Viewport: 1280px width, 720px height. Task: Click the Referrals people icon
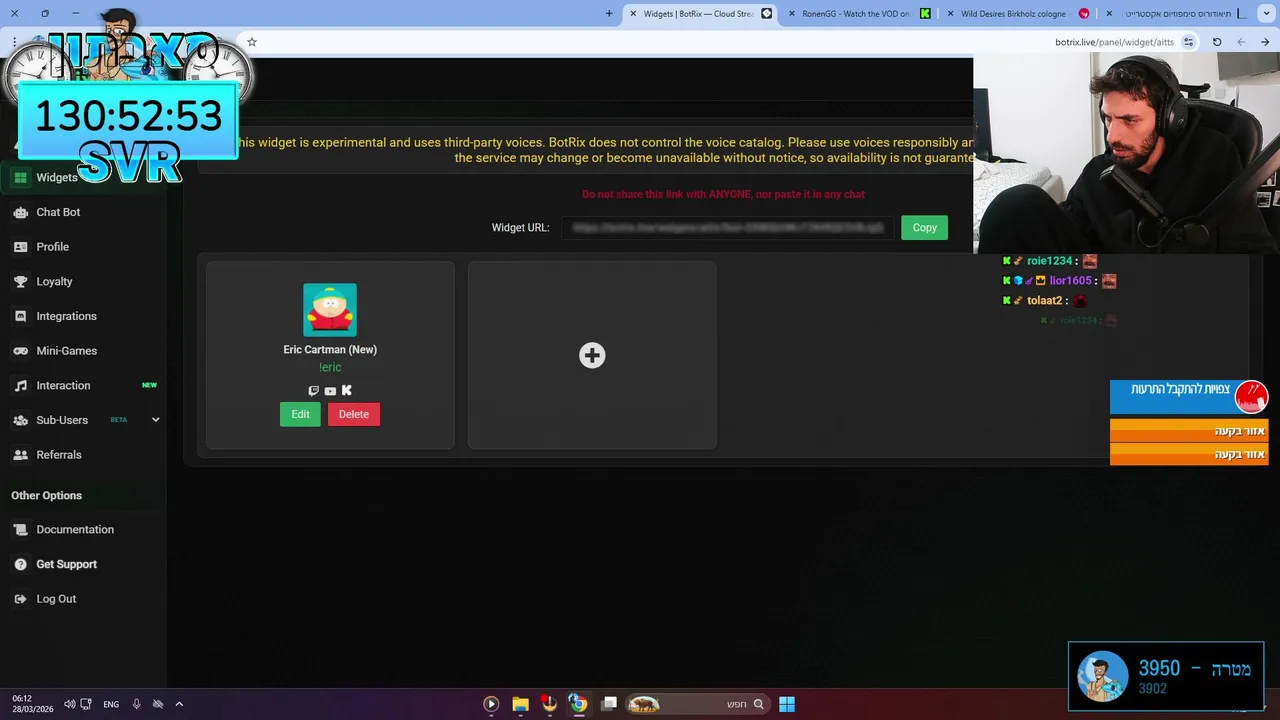pyautogui.click(x=20, y=455)
